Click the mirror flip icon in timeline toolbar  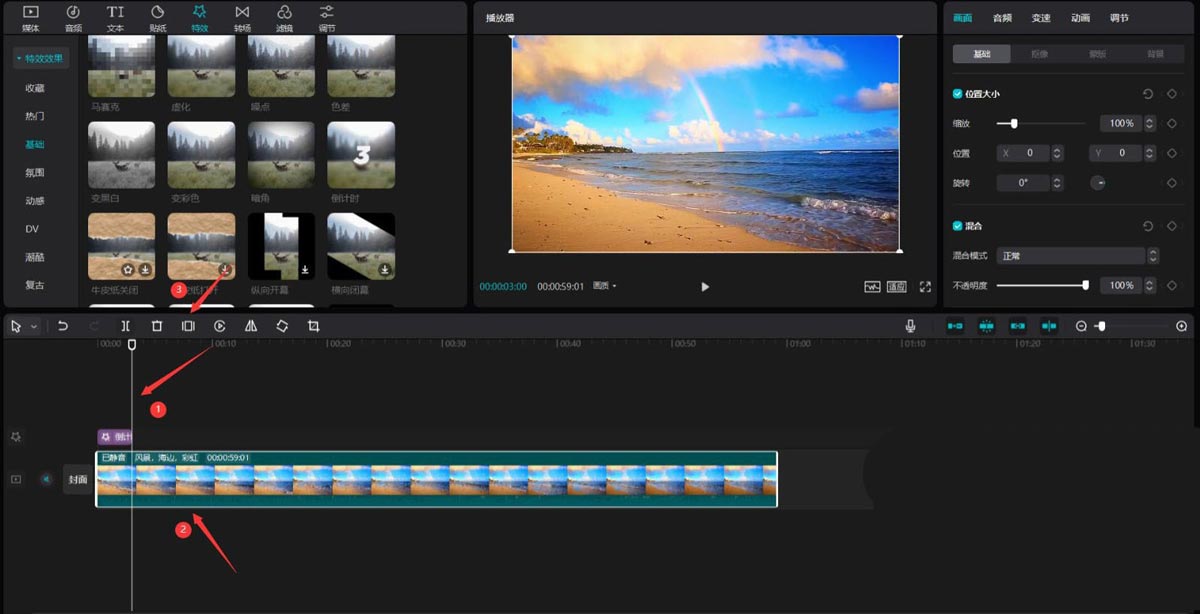(251, 326)
